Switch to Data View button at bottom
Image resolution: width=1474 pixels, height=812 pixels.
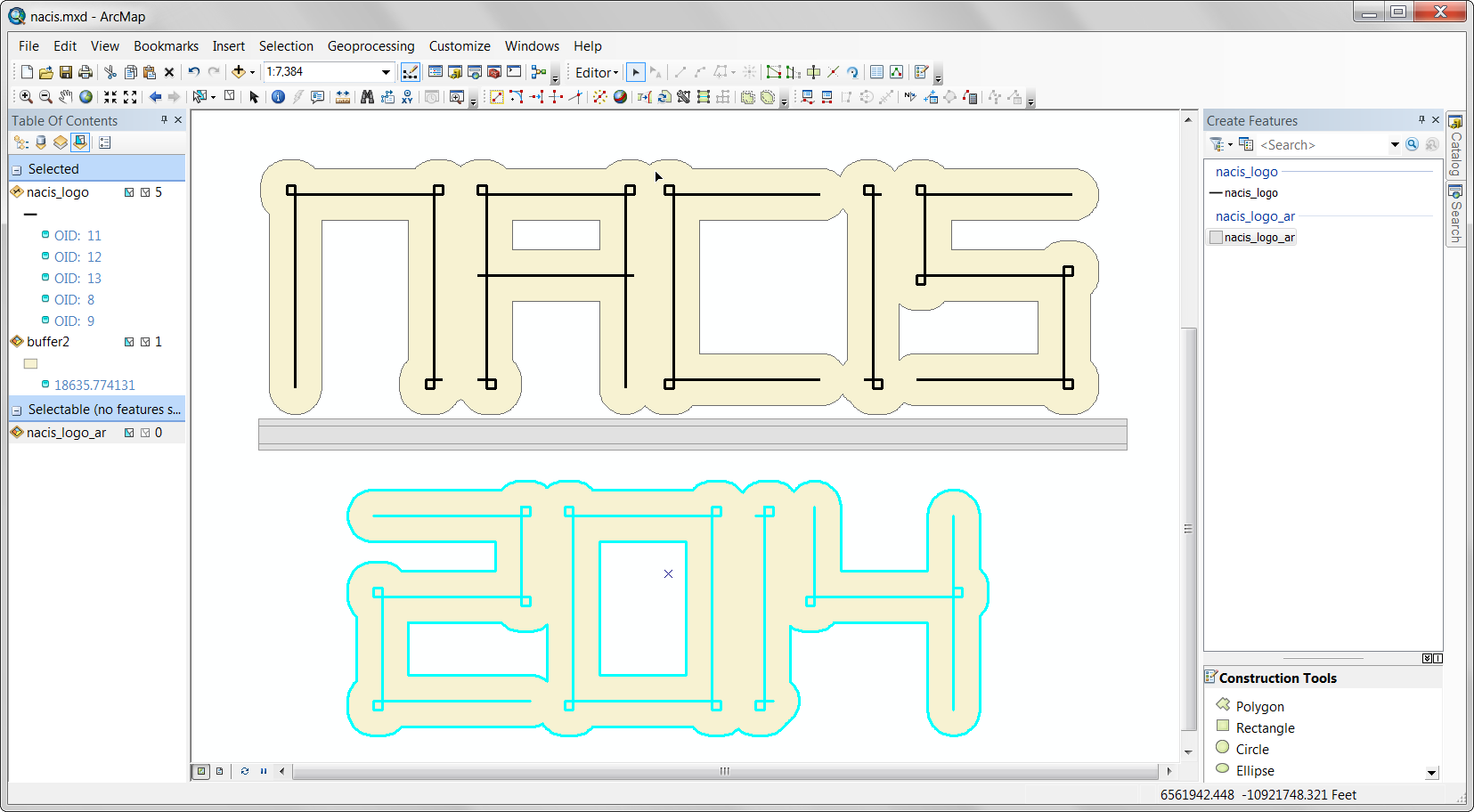(201, 771)
